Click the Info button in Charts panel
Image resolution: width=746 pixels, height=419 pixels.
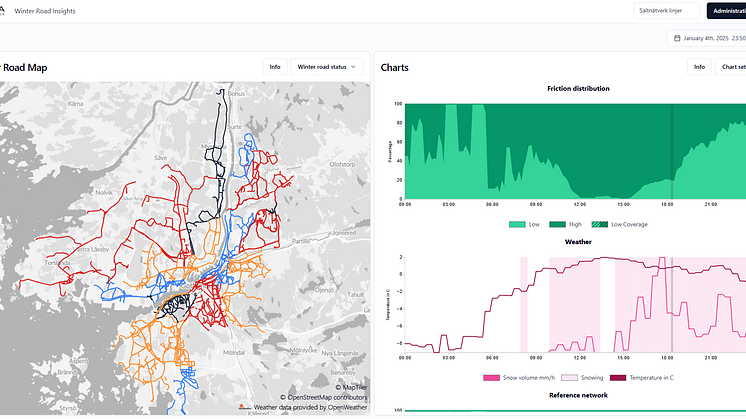tap(699, 67)
